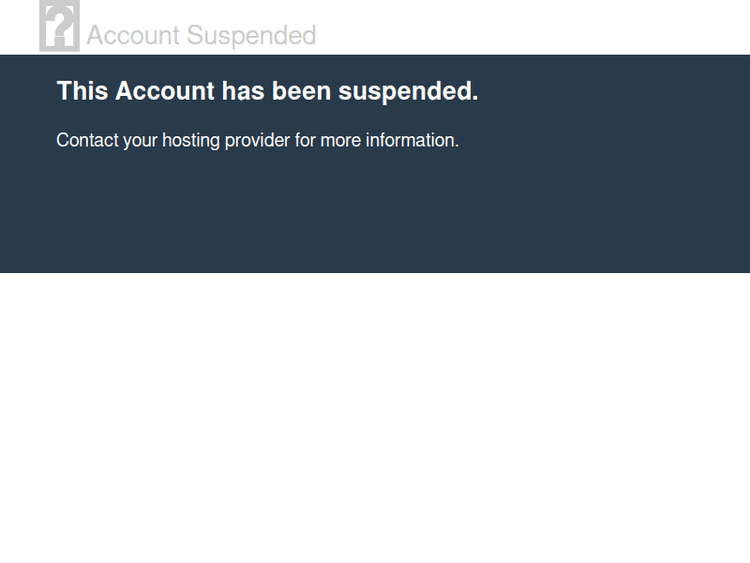Viewport: 750px width, 563px height.
Task: Click the word "your" in the message
Action: [140, 140]
